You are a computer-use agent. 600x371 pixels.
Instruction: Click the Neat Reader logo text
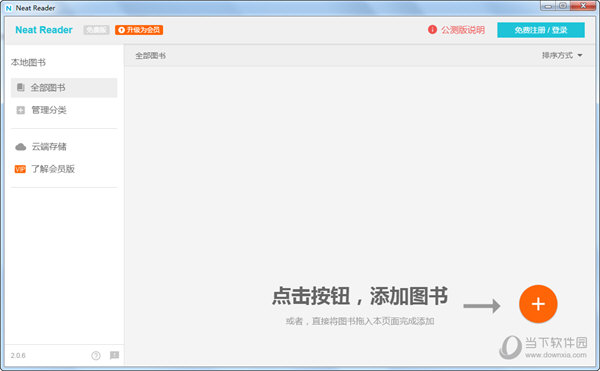(x=44, y=30)
